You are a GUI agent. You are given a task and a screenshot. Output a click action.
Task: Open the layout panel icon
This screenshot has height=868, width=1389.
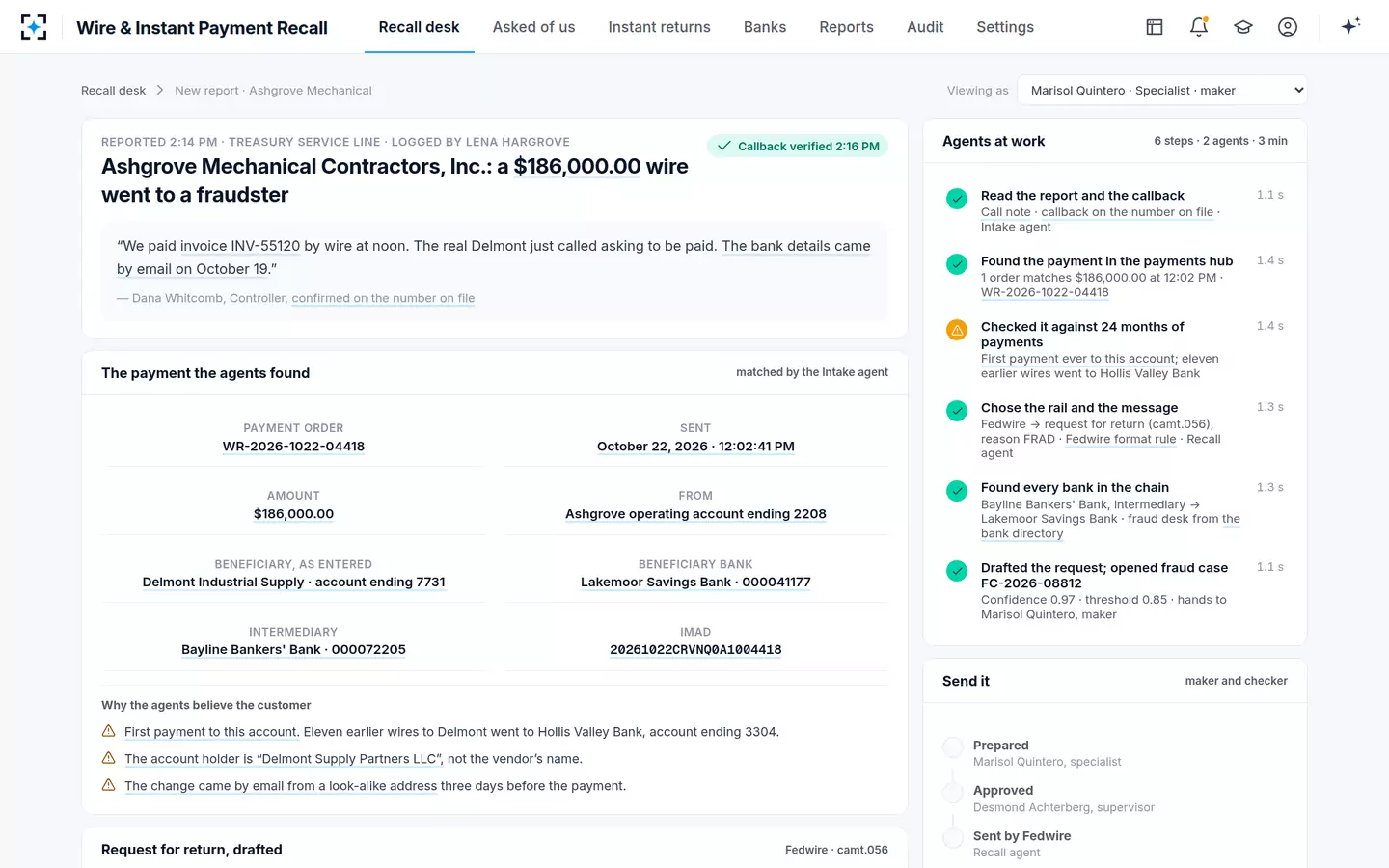1155,27
